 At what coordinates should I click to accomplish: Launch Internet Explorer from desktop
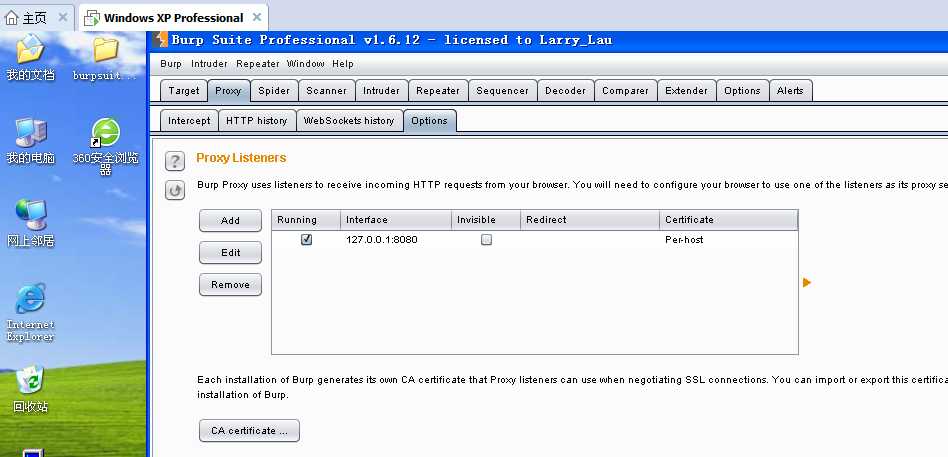(x=30, y=312)
